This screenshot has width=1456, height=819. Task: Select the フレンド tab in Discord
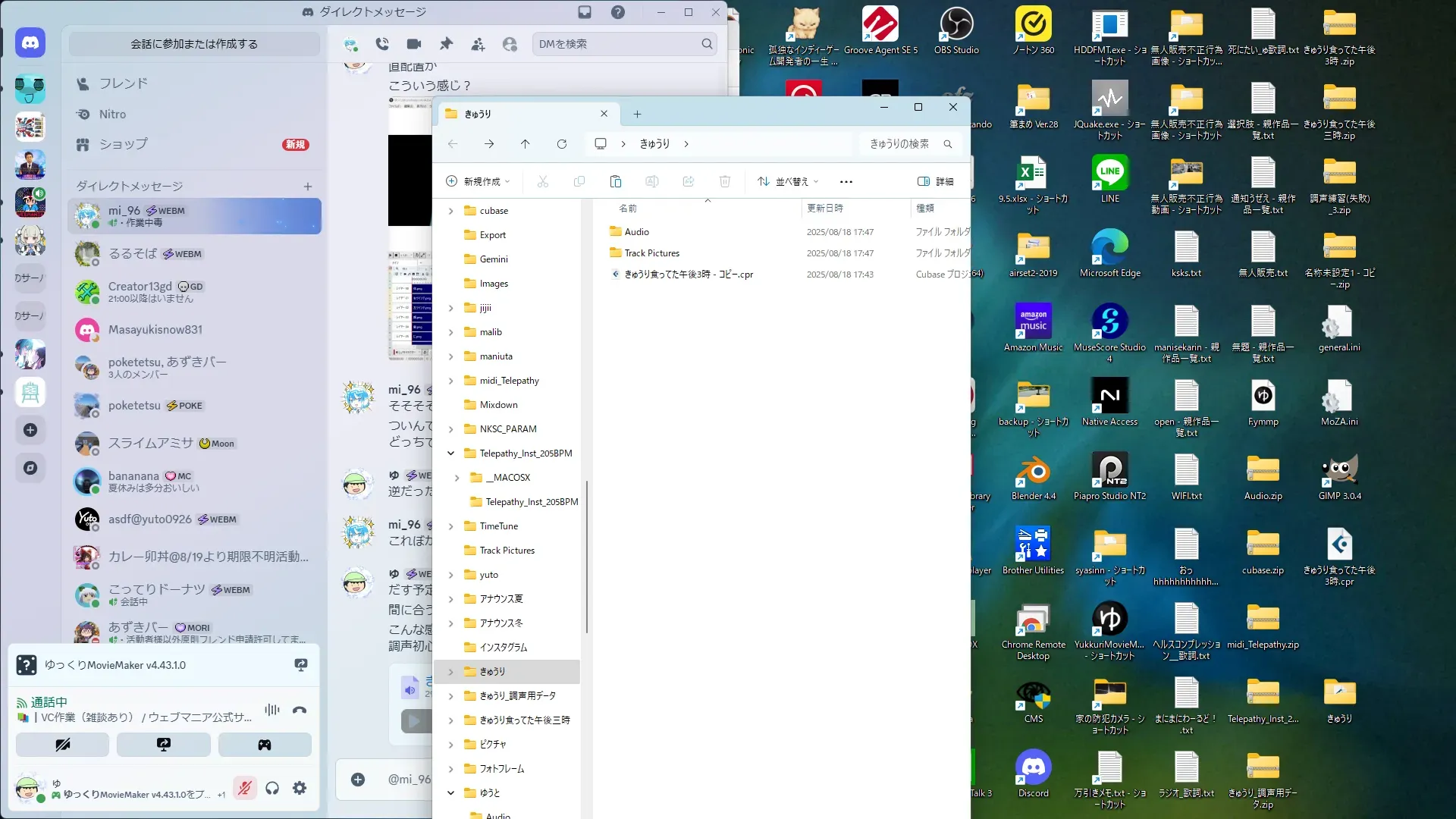[x=123, y=83]
